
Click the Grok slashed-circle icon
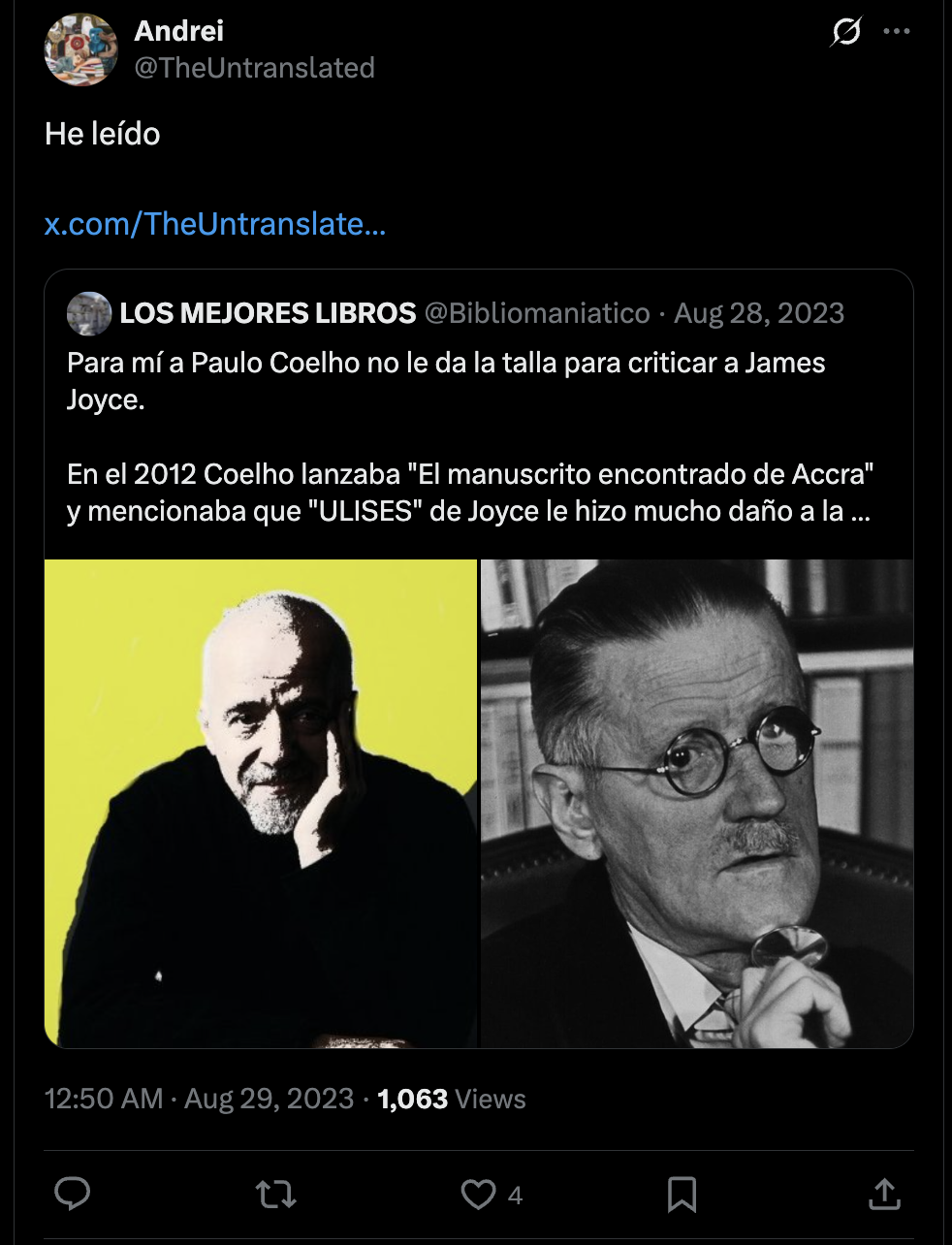pyautogui.click(x=845, y=32)
